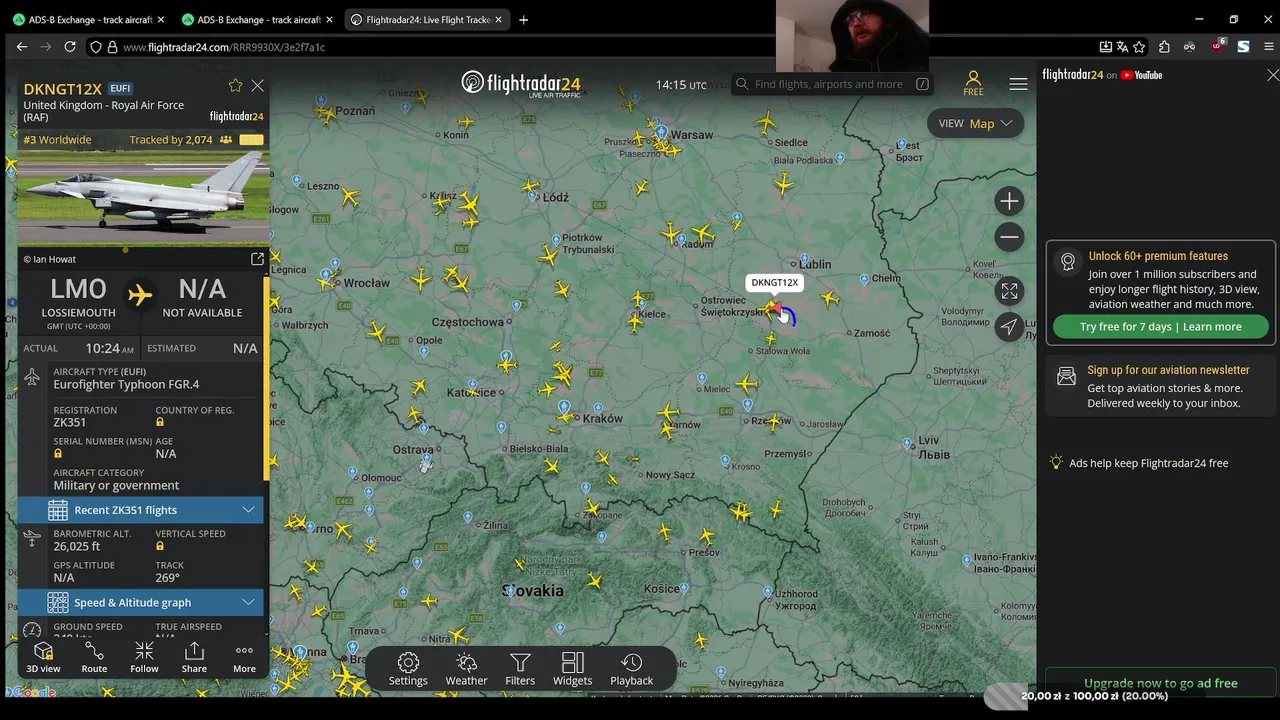
Task: Center map on my location
Action: (x=1009, y=327)
